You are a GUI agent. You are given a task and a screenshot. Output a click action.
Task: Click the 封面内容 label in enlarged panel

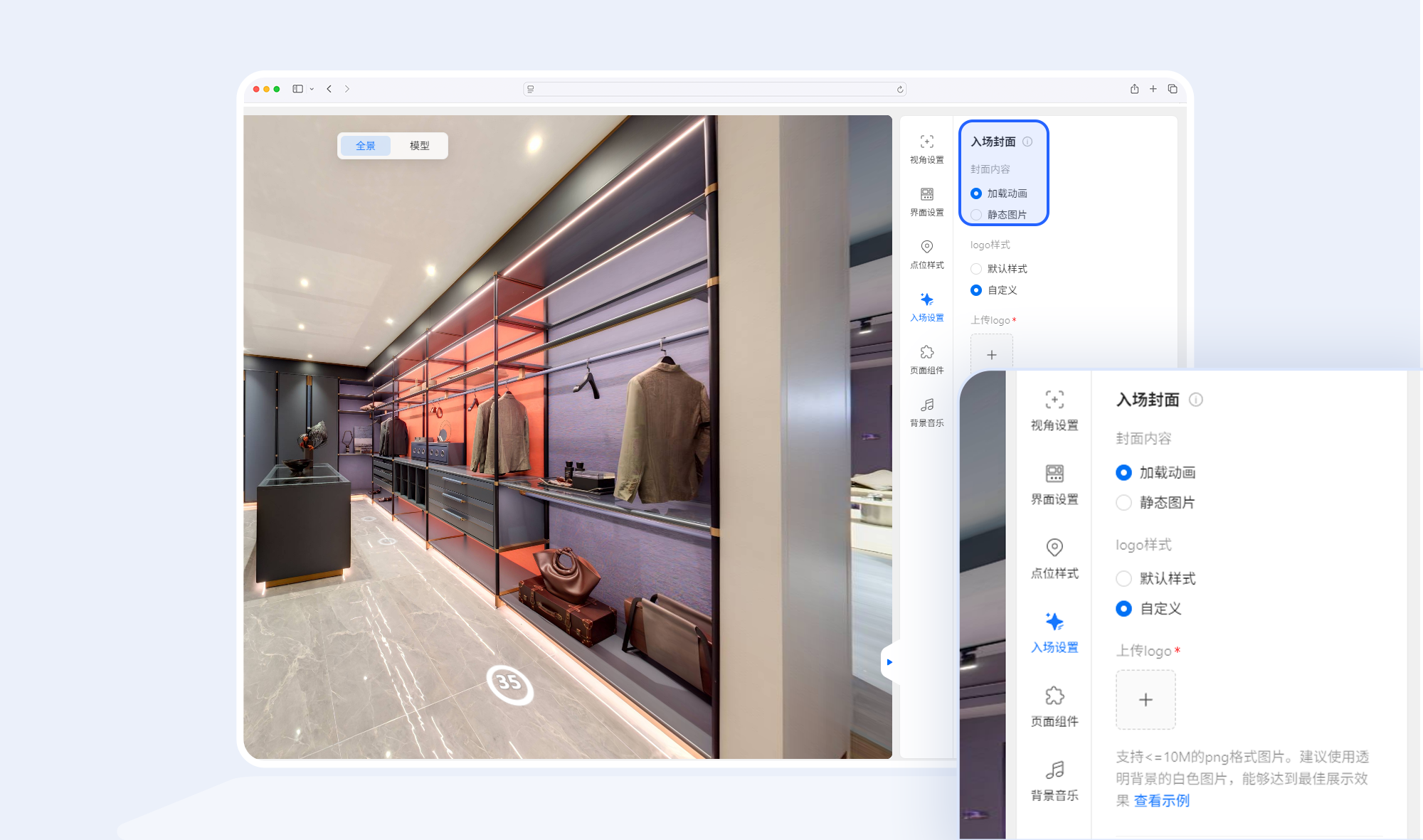(1143, 439)
